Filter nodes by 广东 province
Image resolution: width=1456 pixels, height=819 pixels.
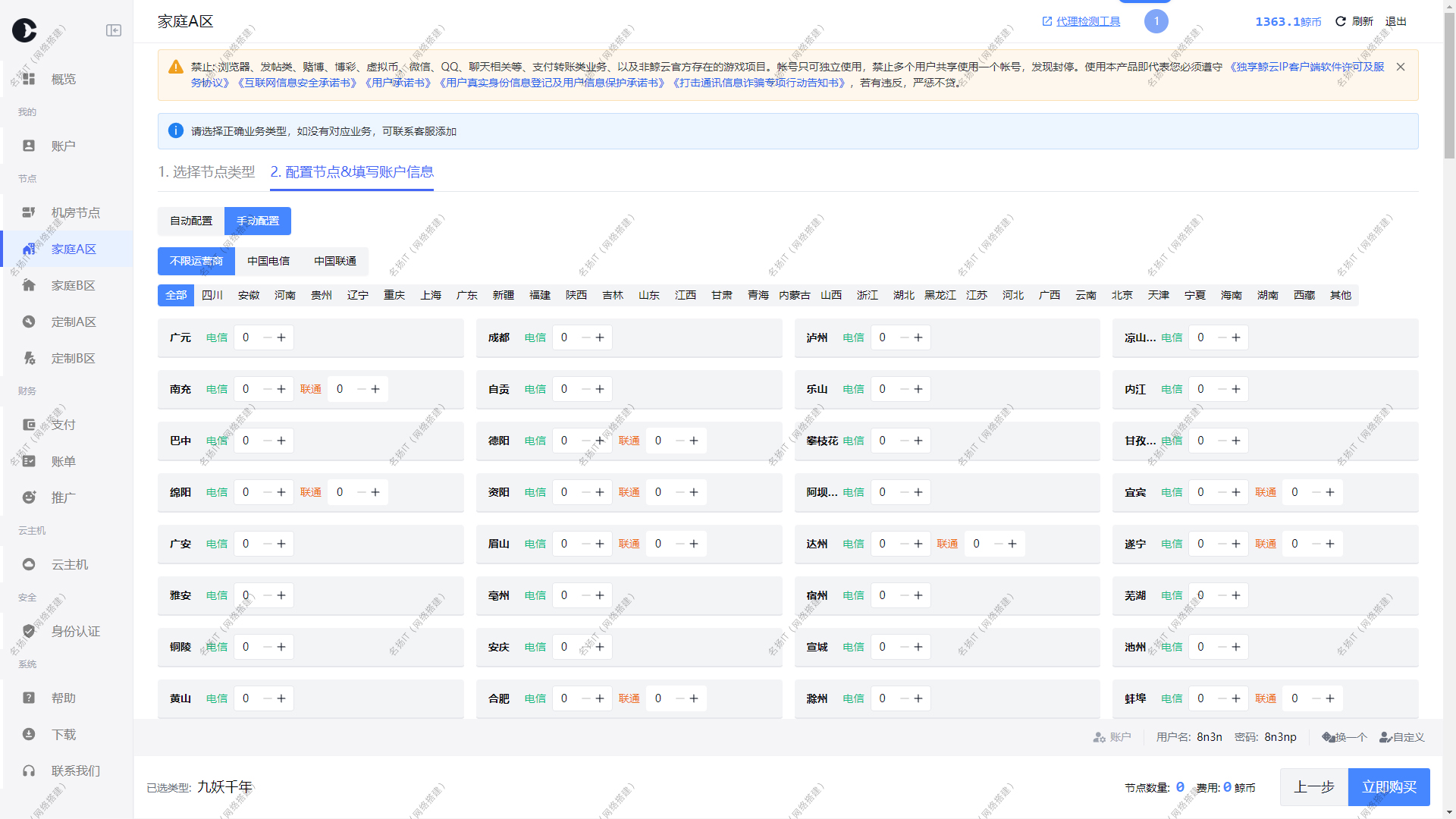coord(467,295)
